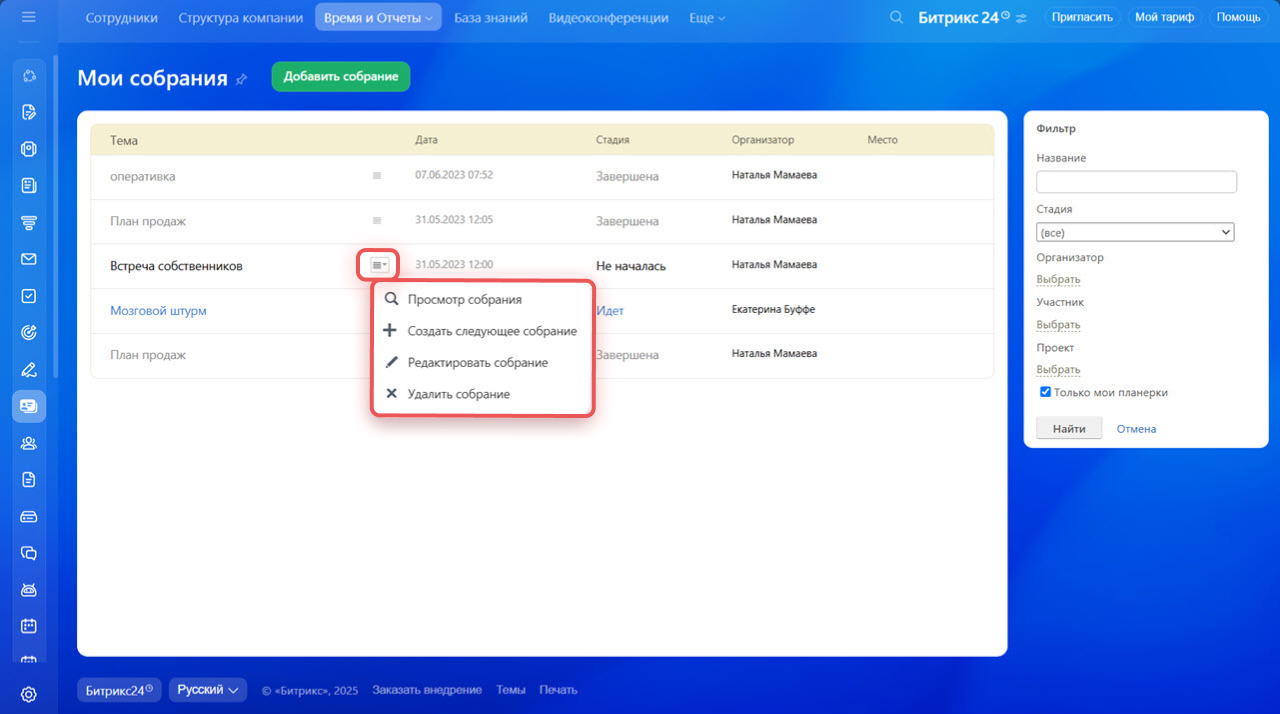This screenshot has height=714, width=1280.
Task: Click the Помощь button in header
Action: point(1238,17)
